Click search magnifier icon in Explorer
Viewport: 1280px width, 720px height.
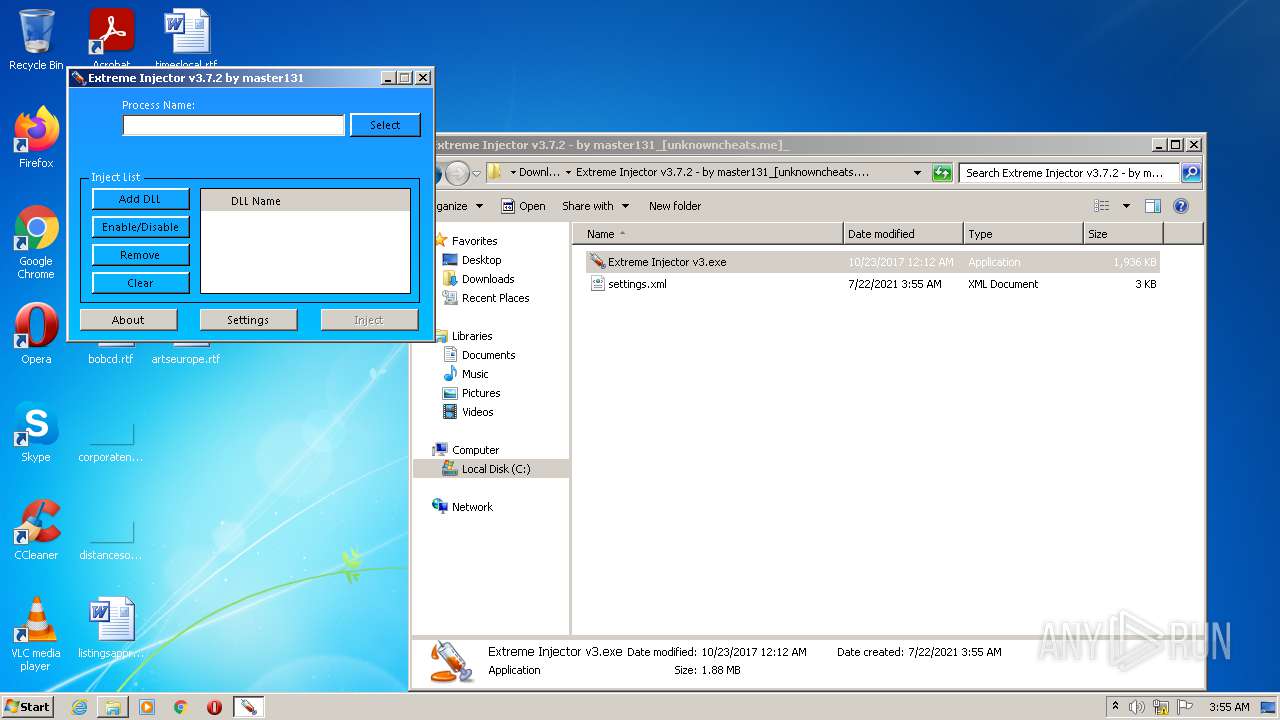tap(1190, 173)
